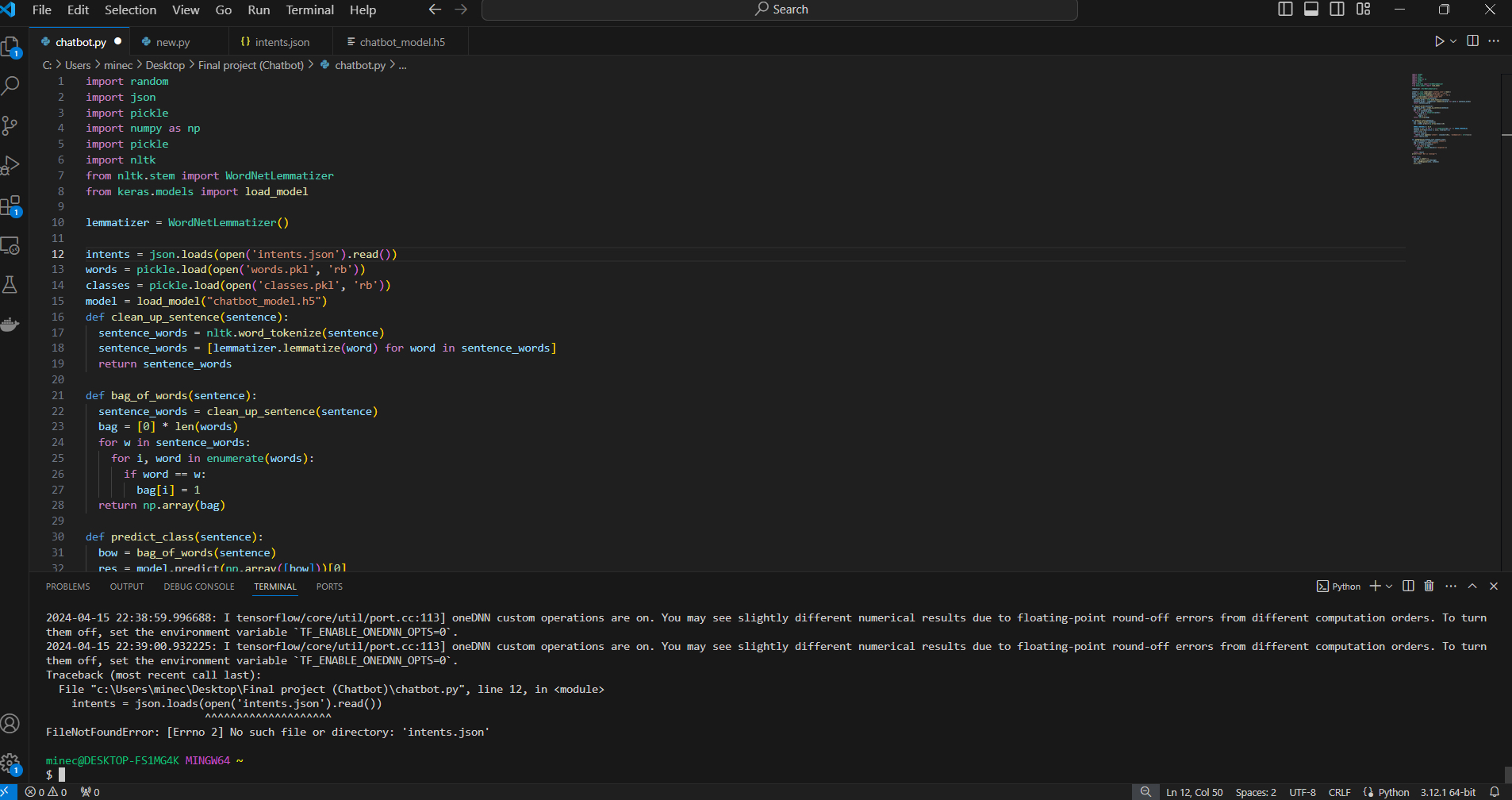Expand the Users breadcrumb

coord(78,65)
